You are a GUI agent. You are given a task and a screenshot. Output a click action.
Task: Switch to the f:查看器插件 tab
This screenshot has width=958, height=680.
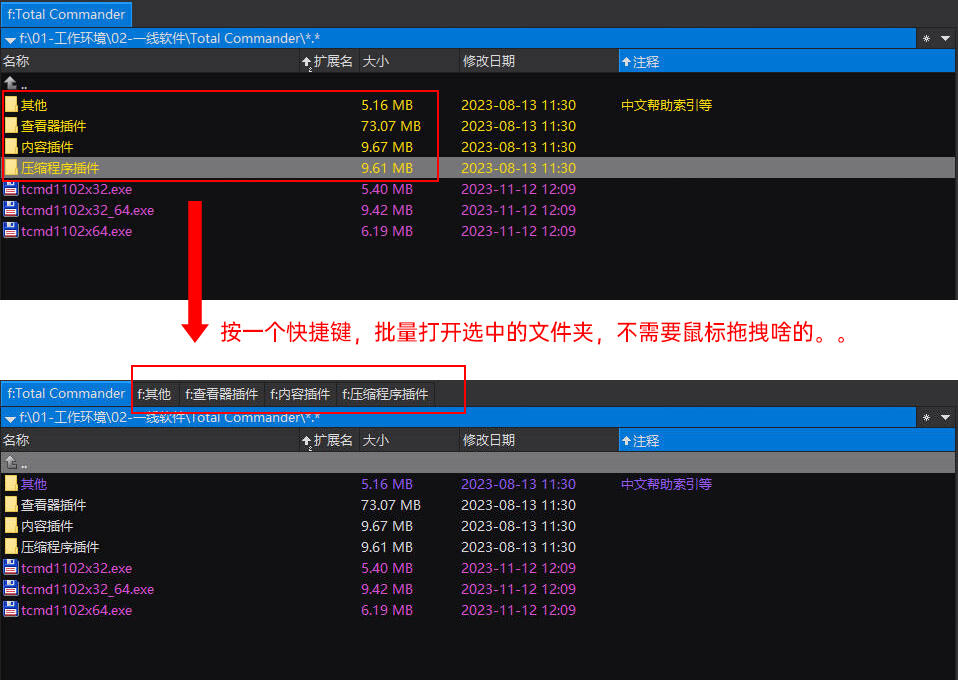click(221, 394)
